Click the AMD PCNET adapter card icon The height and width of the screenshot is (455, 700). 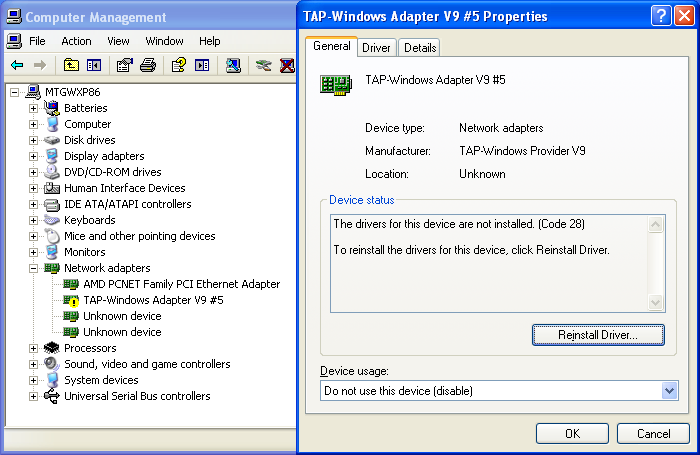click(x=71, y=284)
